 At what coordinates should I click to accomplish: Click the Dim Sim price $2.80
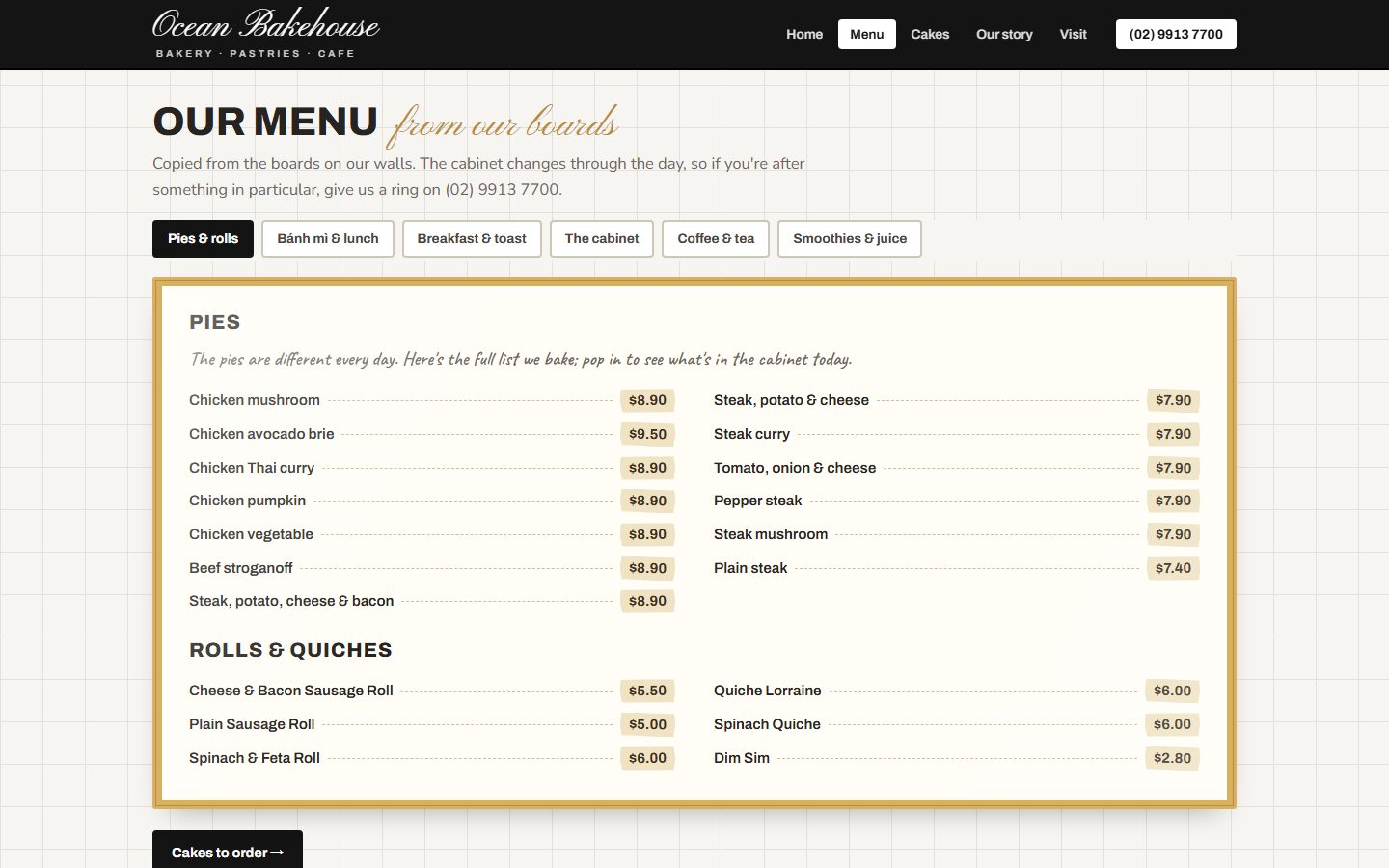tap(1172, 758)
